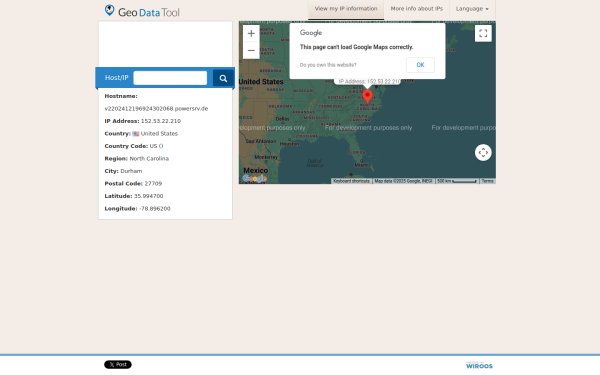Viewport: 600px width, 375px height.
Task: Click the United States country value
Action: click(159, 134)
